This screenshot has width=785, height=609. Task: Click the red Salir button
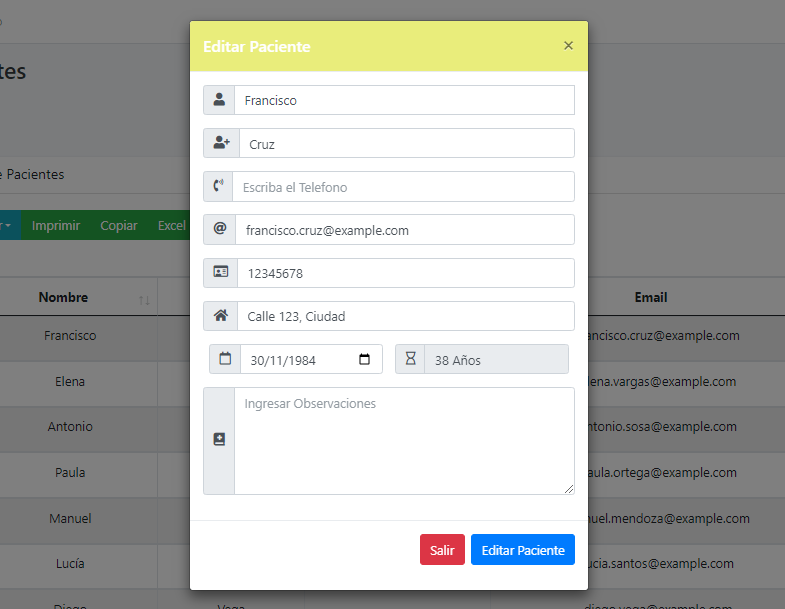click(x=442, y=549)
